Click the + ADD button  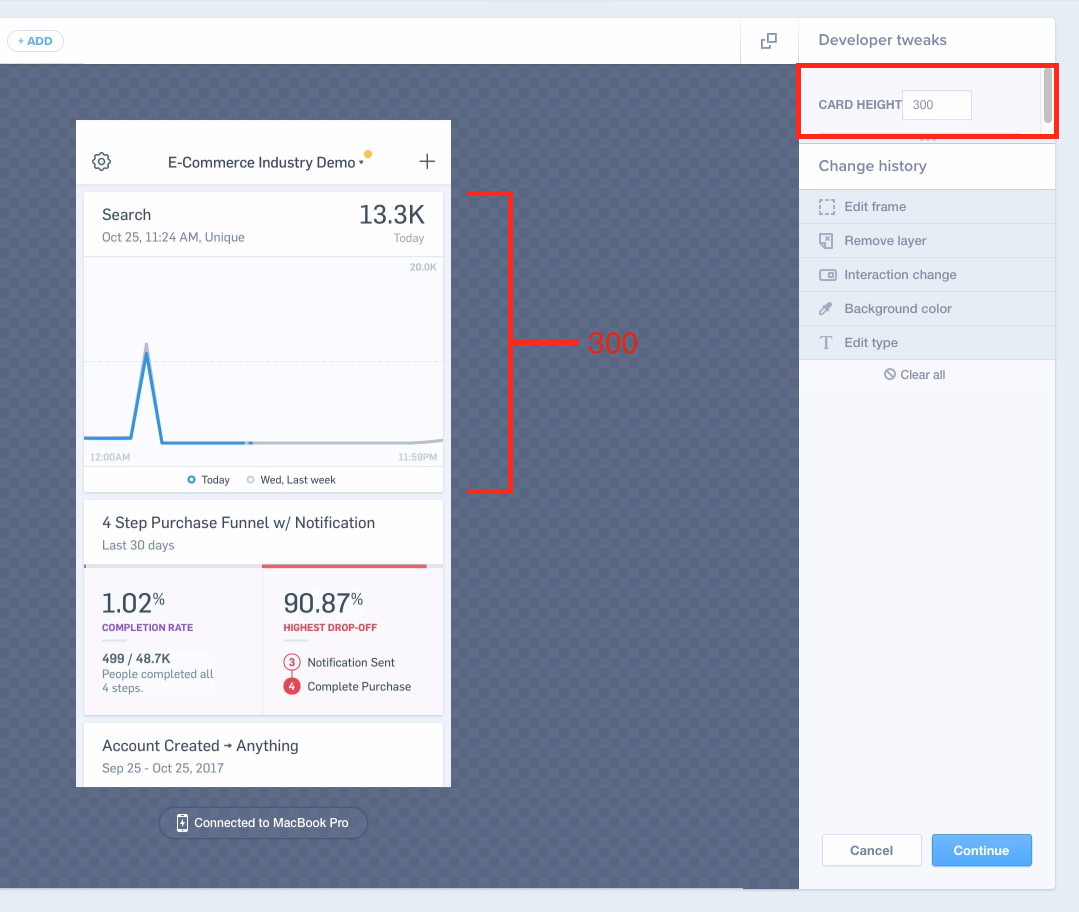tap(35, 41)
